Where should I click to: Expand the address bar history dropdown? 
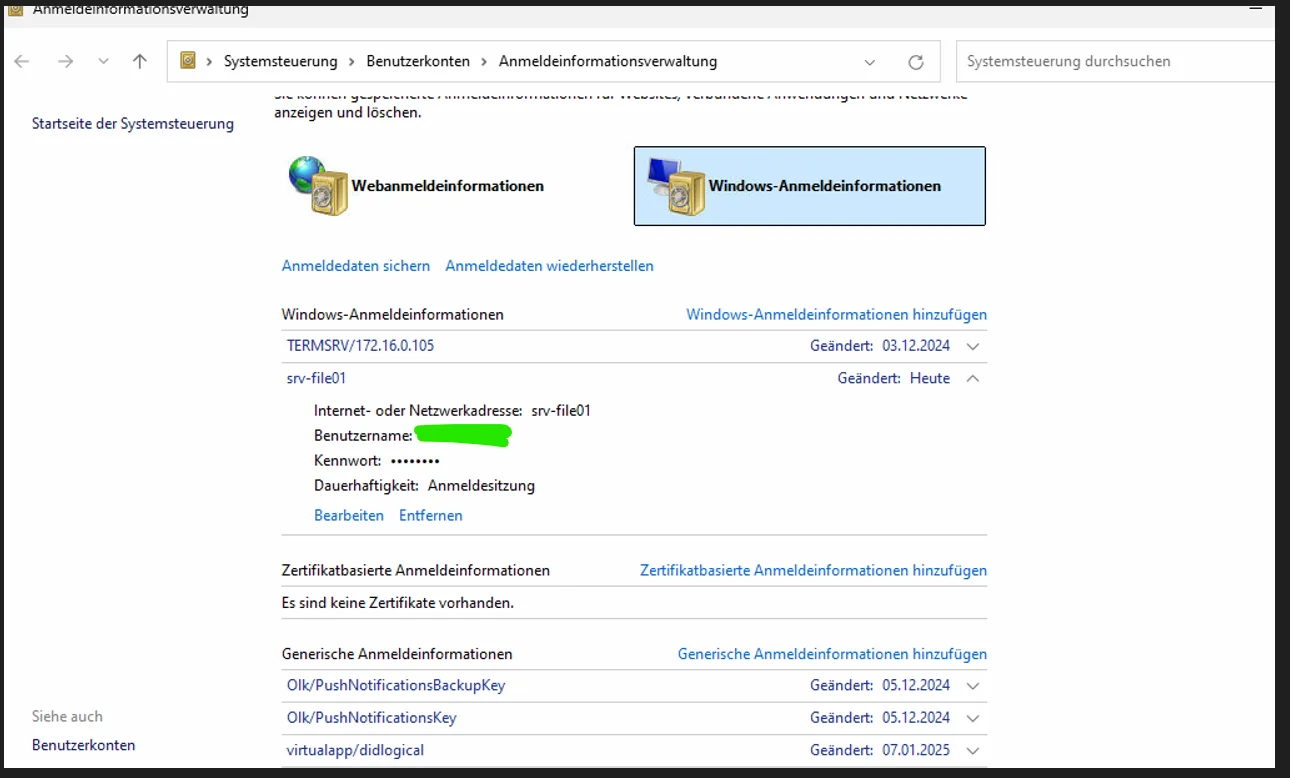click(x=870, y=61)
